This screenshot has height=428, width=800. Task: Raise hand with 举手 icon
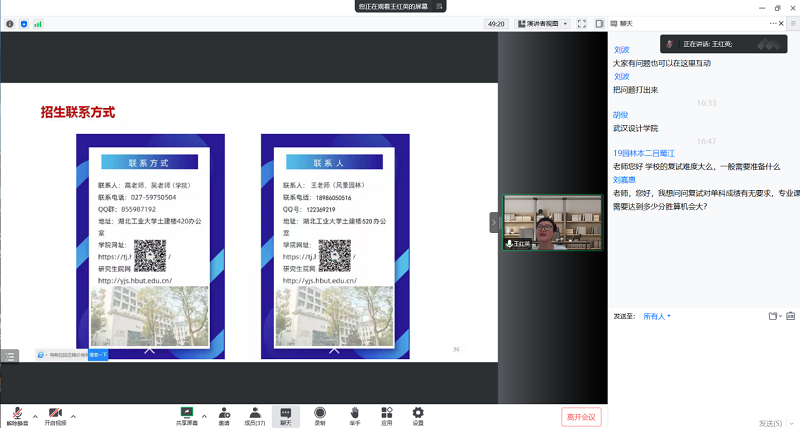click(355, 416)
